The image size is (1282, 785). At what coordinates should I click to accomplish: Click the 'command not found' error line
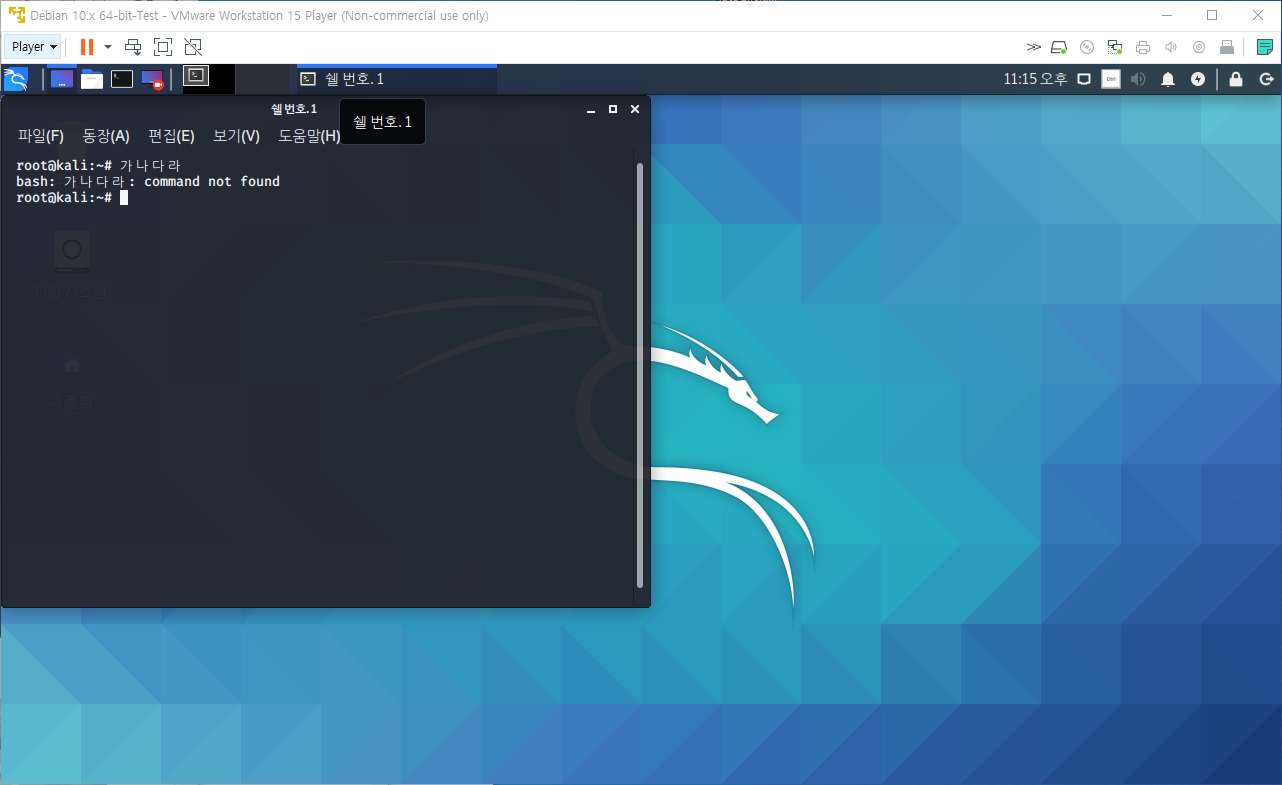tap(148, 182)
